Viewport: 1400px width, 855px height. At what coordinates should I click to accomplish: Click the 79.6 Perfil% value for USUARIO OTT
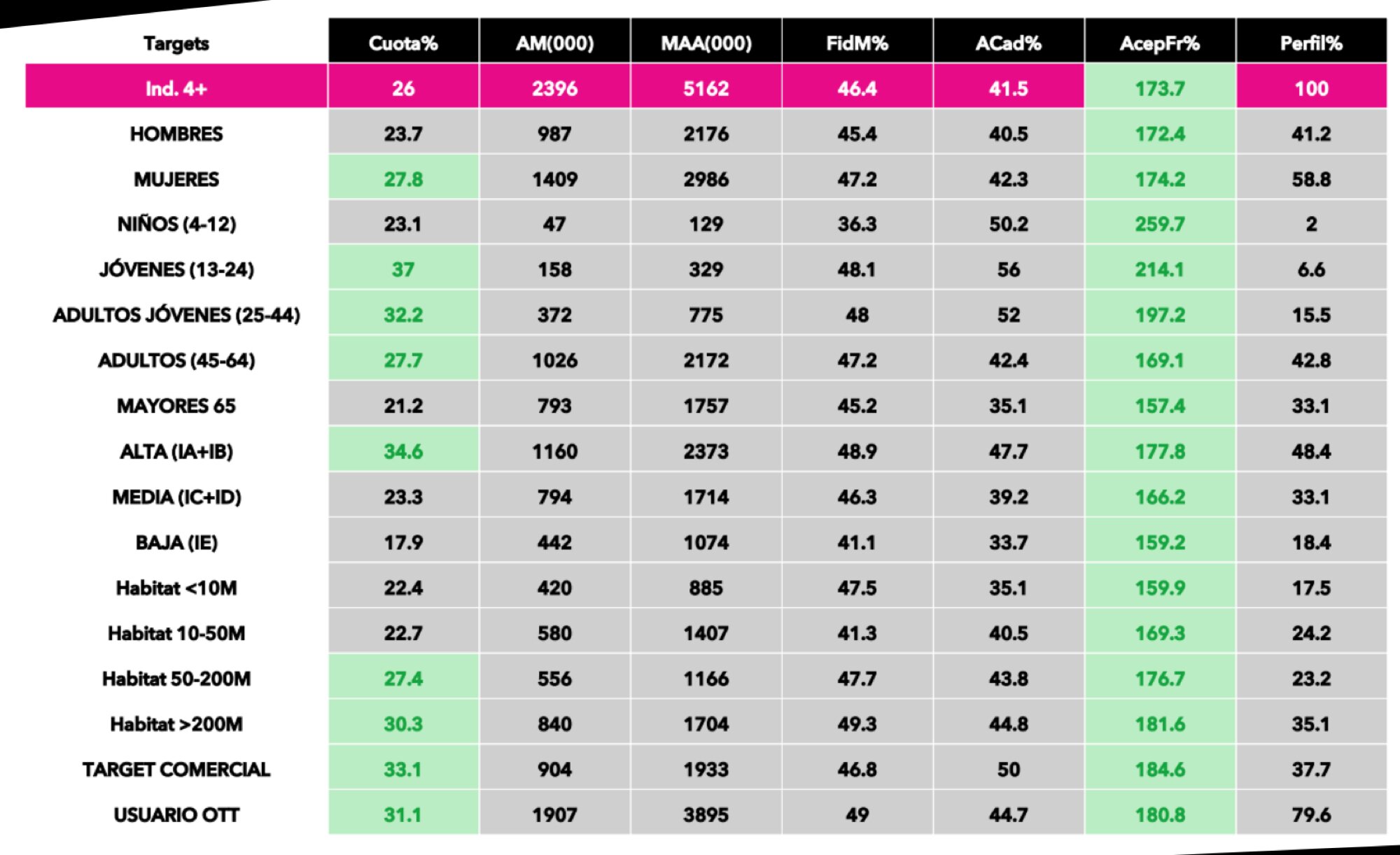1311,814
